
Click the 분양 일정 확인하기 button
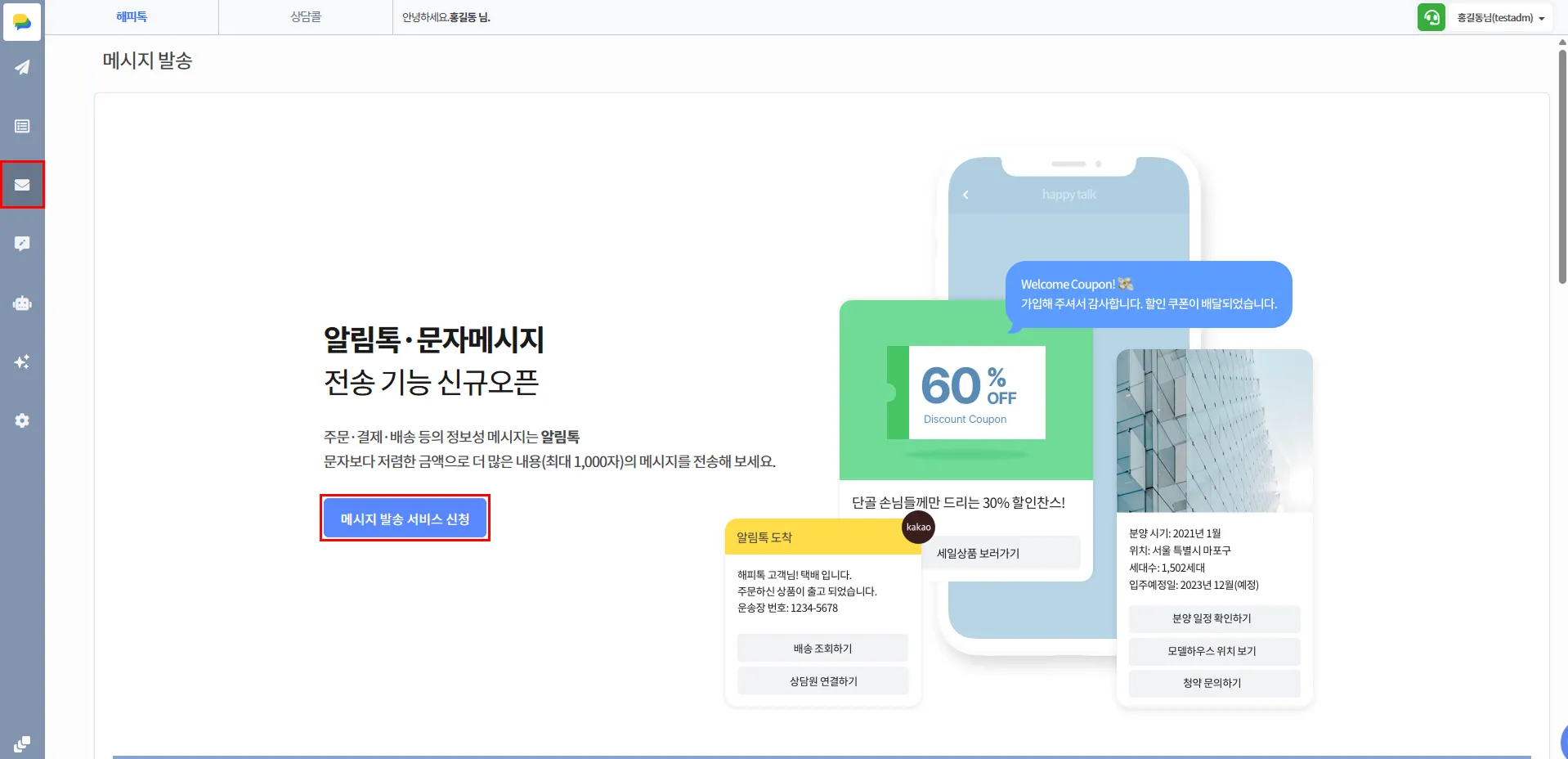[x=1213, y=618]
